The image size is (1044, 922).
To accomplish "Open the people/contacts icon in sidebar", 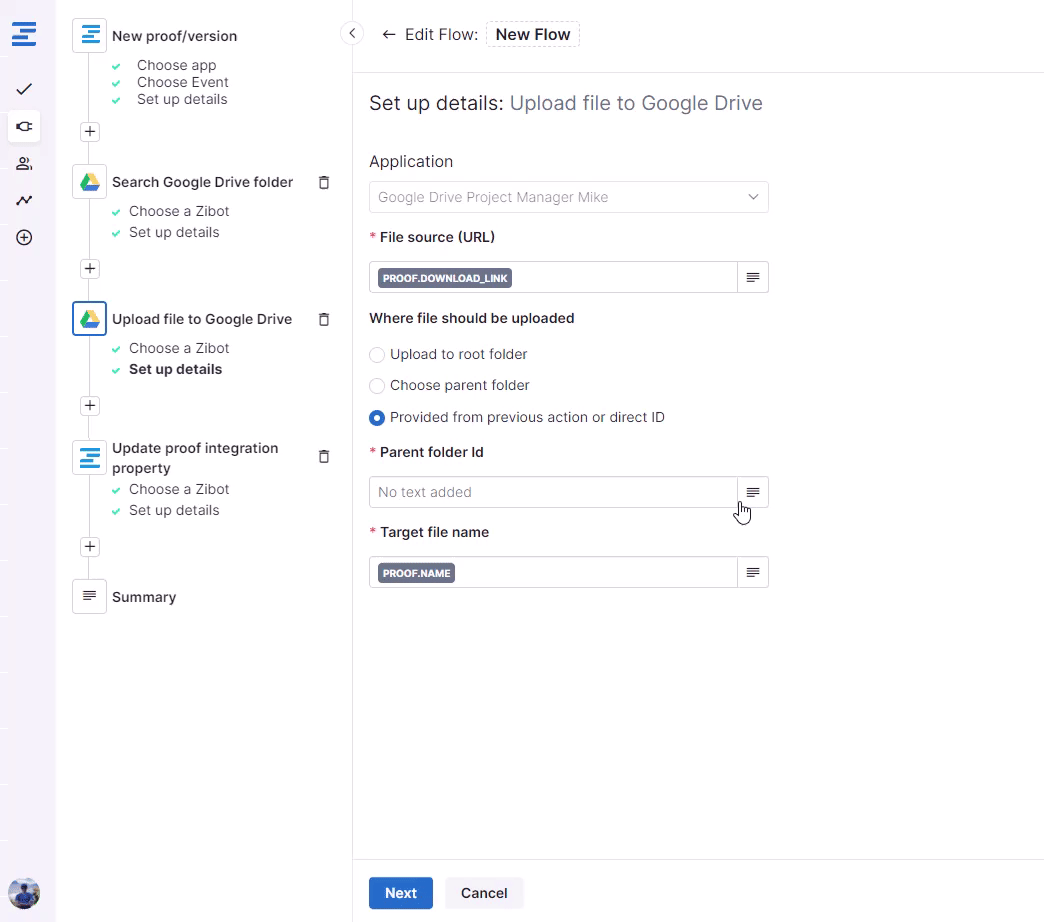I will (24, 163).
